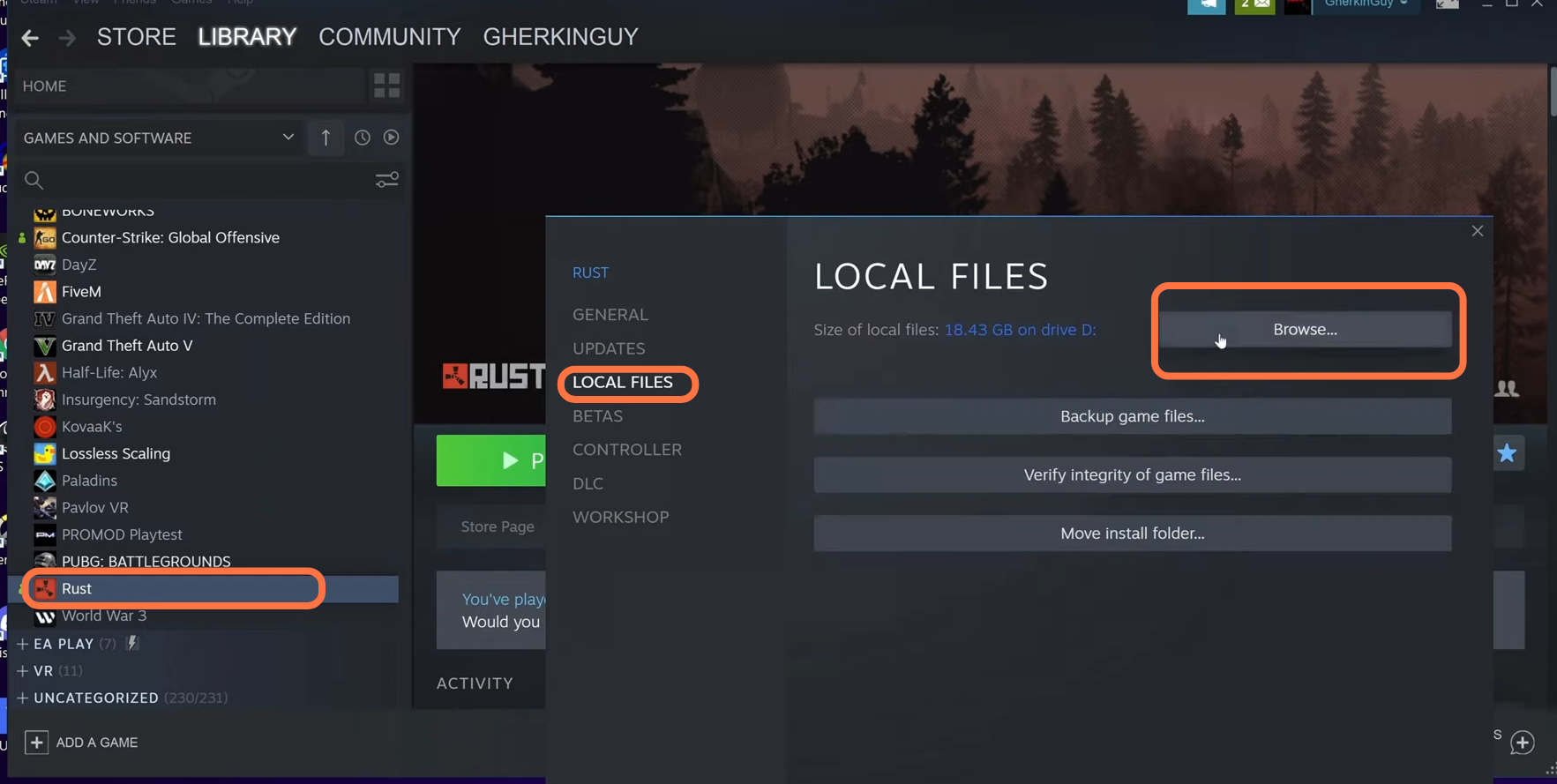Open Steam announcements megaphone icon
Screen dimensions: 1557x784
pos(1206,5)
